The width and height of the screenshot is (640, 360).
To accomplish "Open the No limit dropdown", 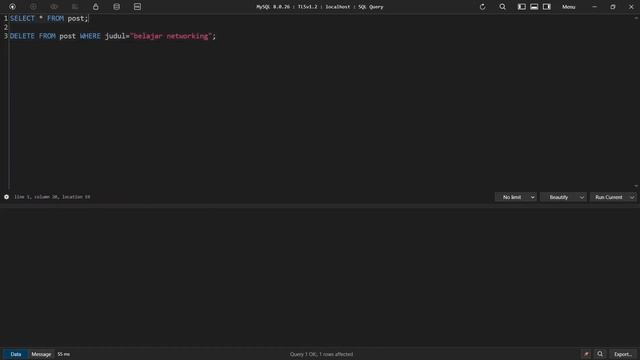I will 516,197.
